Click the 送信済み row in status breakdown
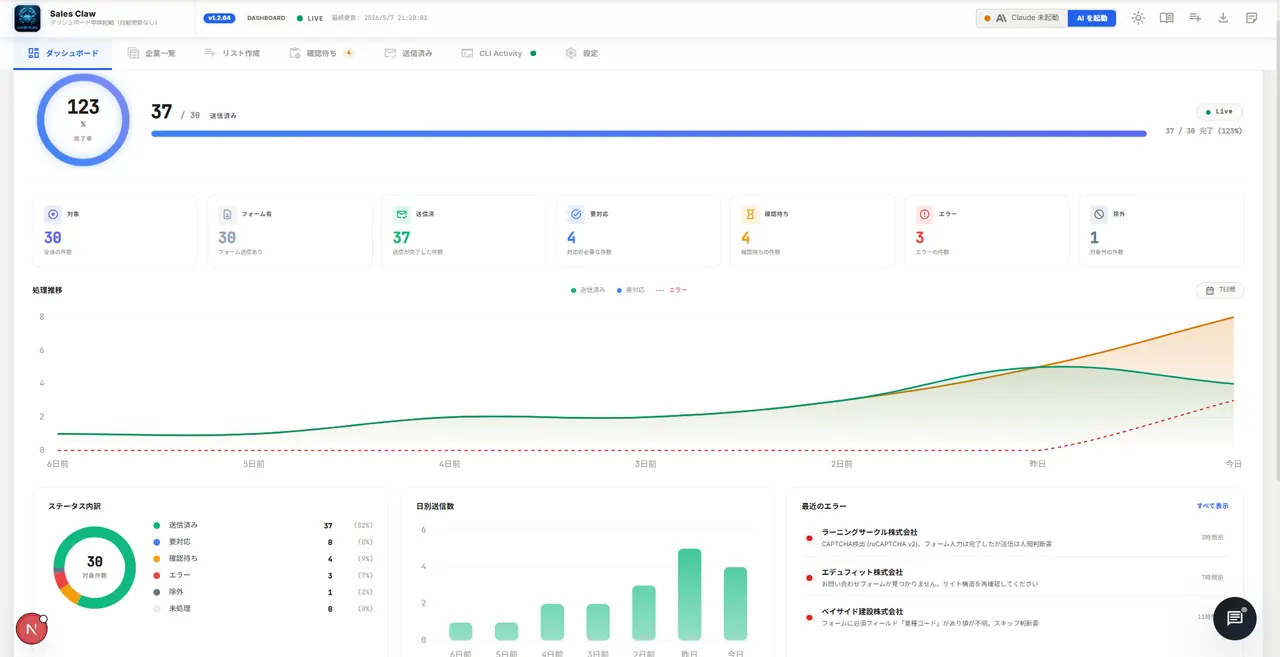Screen dimensions: 1280x657 [263, 525]
